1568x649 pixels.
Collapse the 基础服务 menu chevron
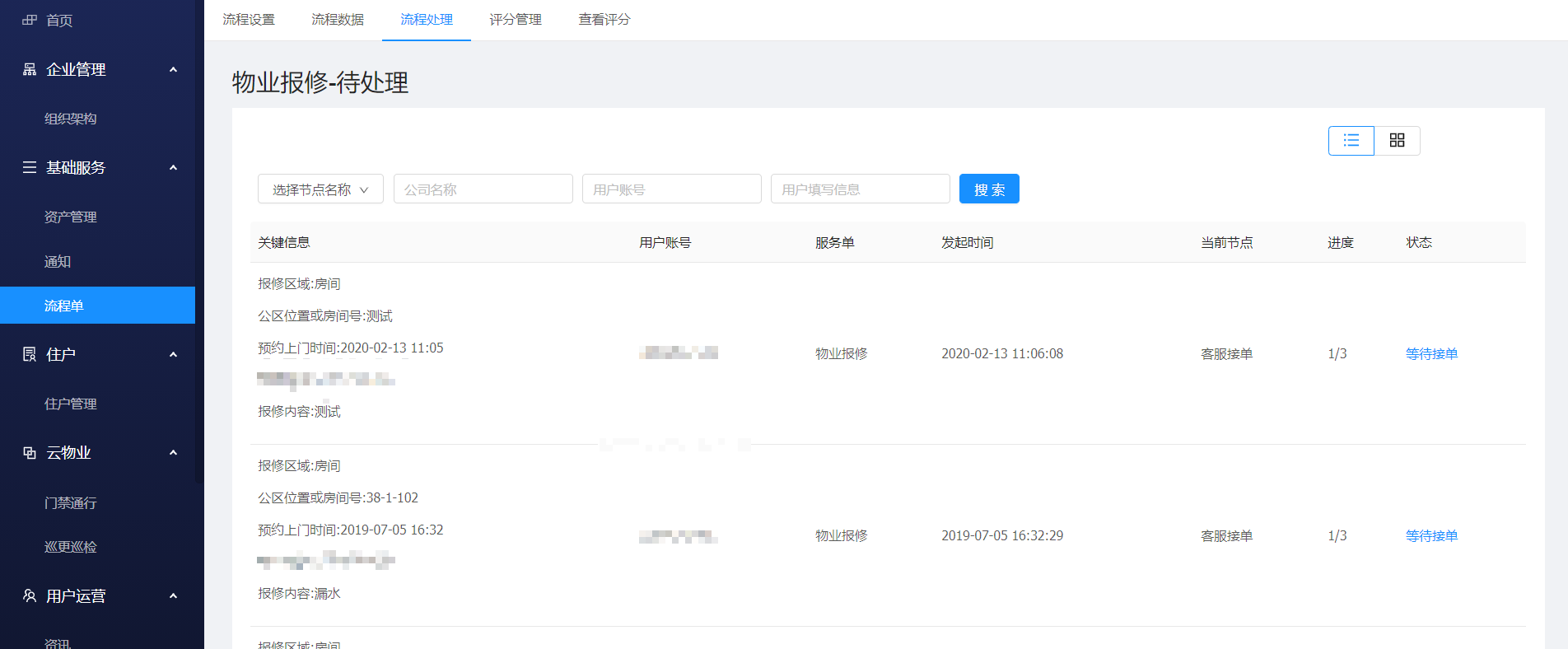(x=173, y=168)
